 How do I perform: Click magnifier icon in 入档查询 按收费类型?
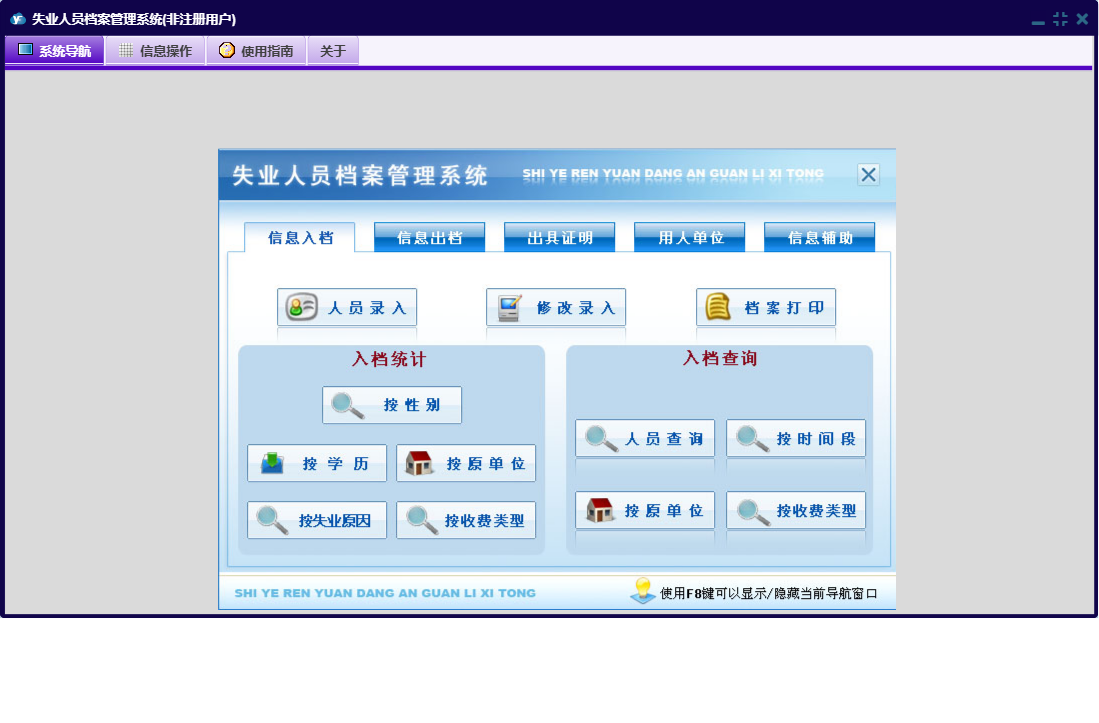tap(753, 511)
